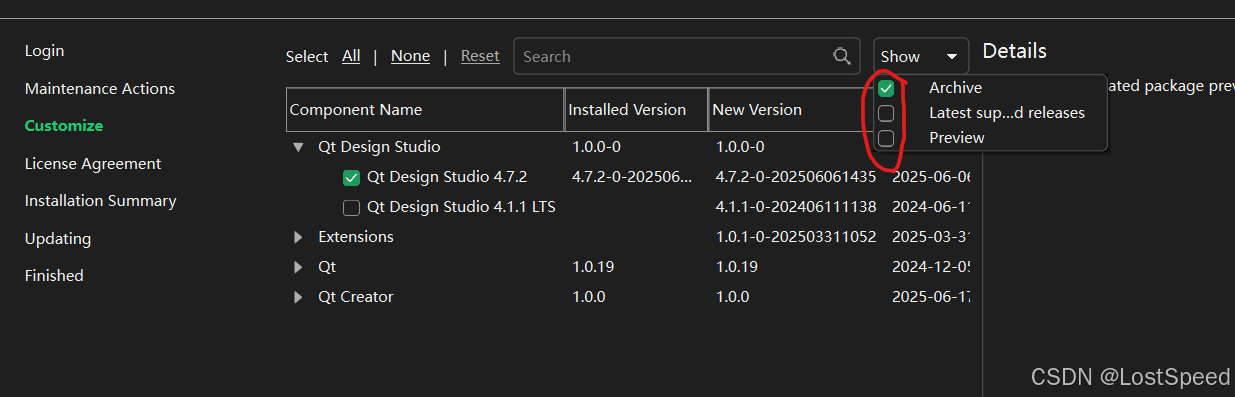Viewport: 1235px width, 397px height.
Task: Collapse the Qt Design Studio tree node
Action: tap(298, 147)
